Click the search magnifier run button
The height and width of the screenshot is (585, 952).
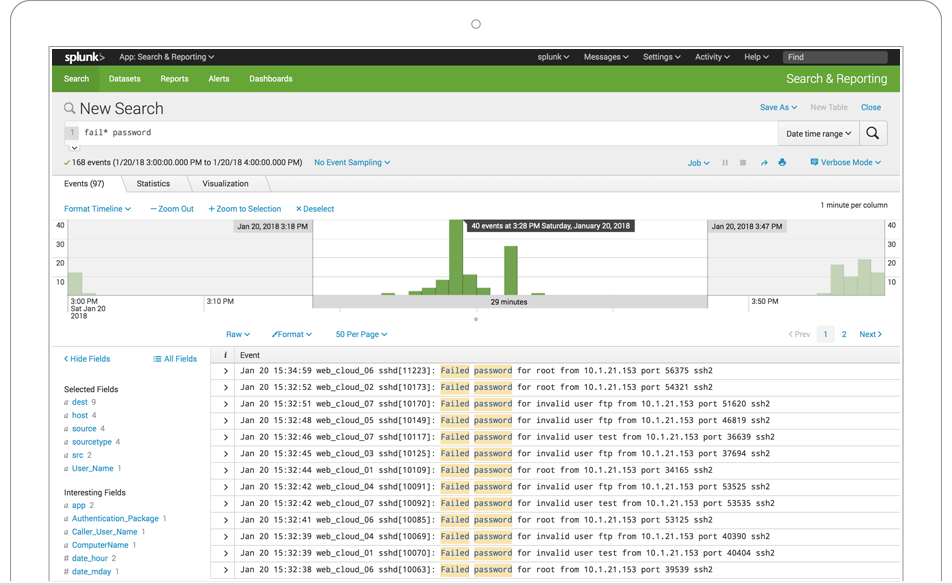[872, 134]
